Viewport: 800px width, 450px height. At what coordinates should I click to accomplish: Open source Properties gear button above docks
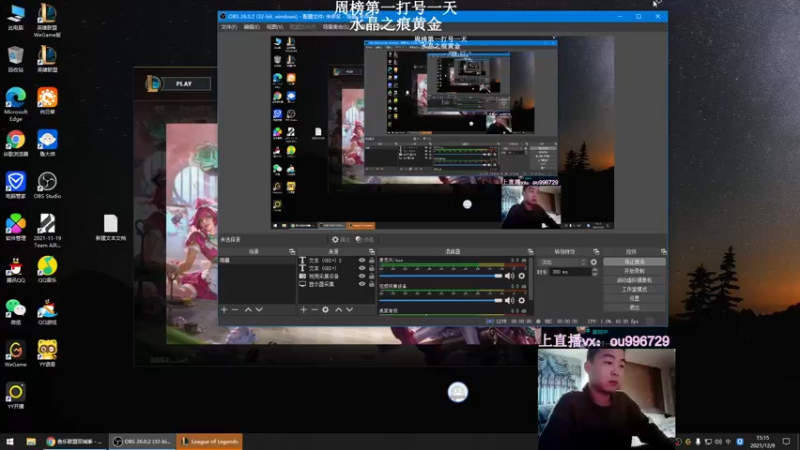(x=341, y=239)
